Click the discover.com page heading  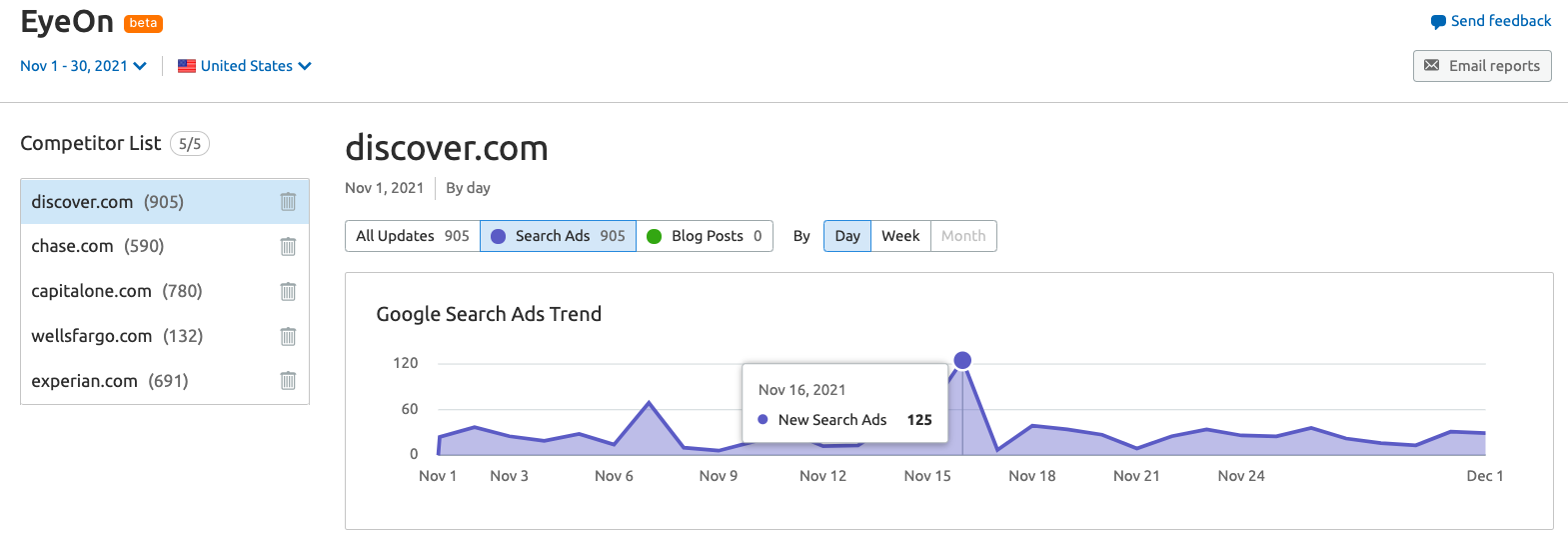[x=447, y=148]
